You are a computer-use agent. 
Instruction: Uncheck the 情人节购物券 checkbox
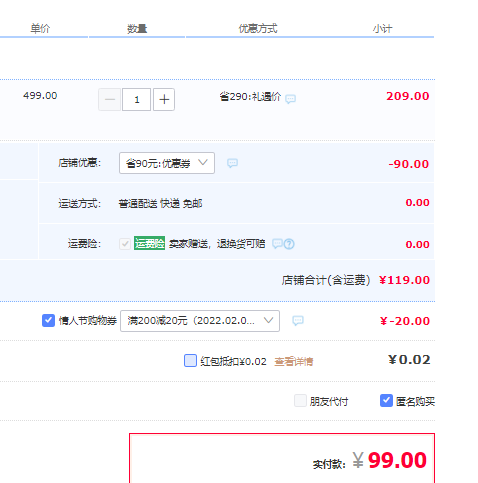pyautogui.click(x=48, y=320)
